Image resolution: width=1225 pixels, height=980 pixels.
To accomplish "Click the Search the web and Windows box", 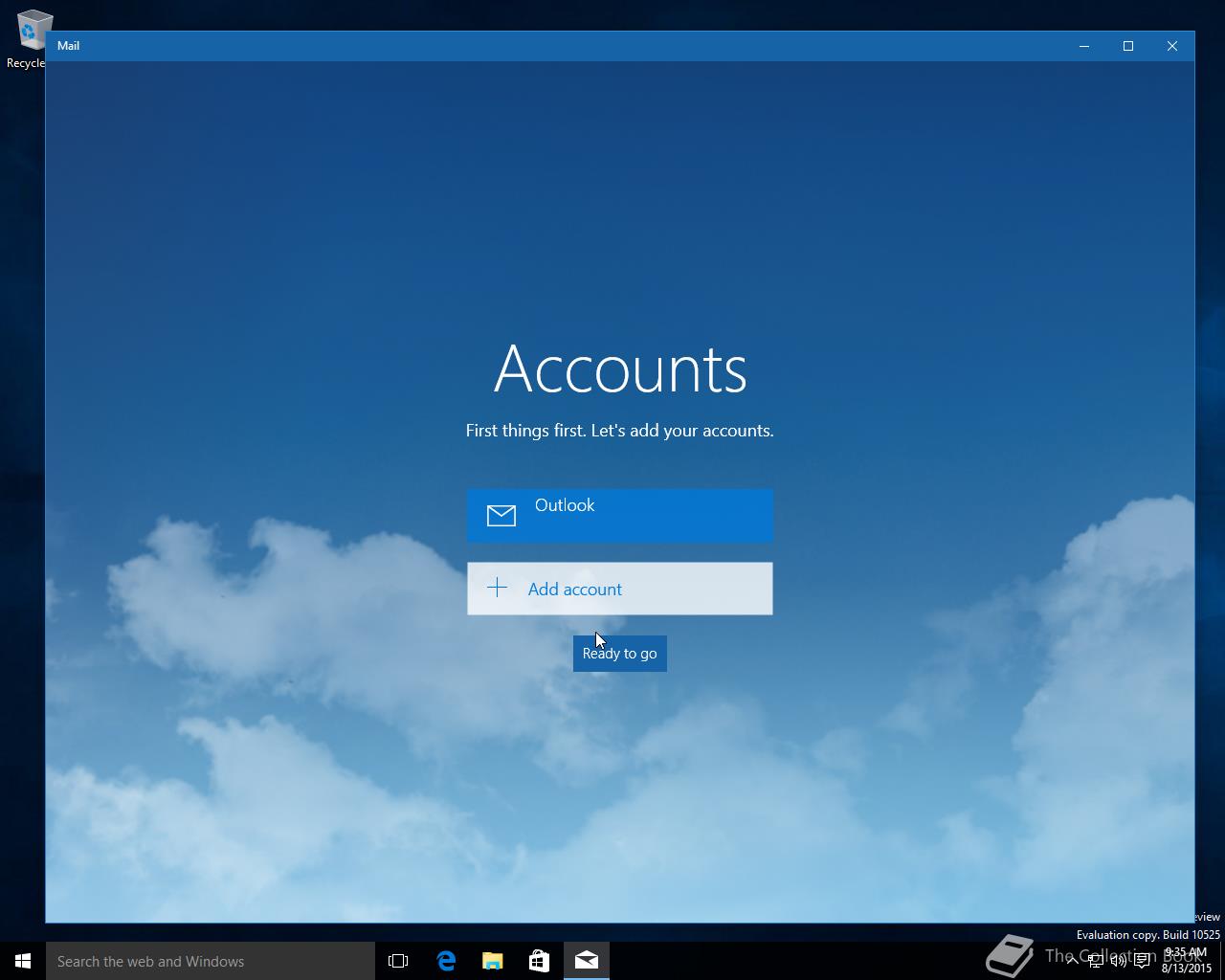I will pos(211,961).
